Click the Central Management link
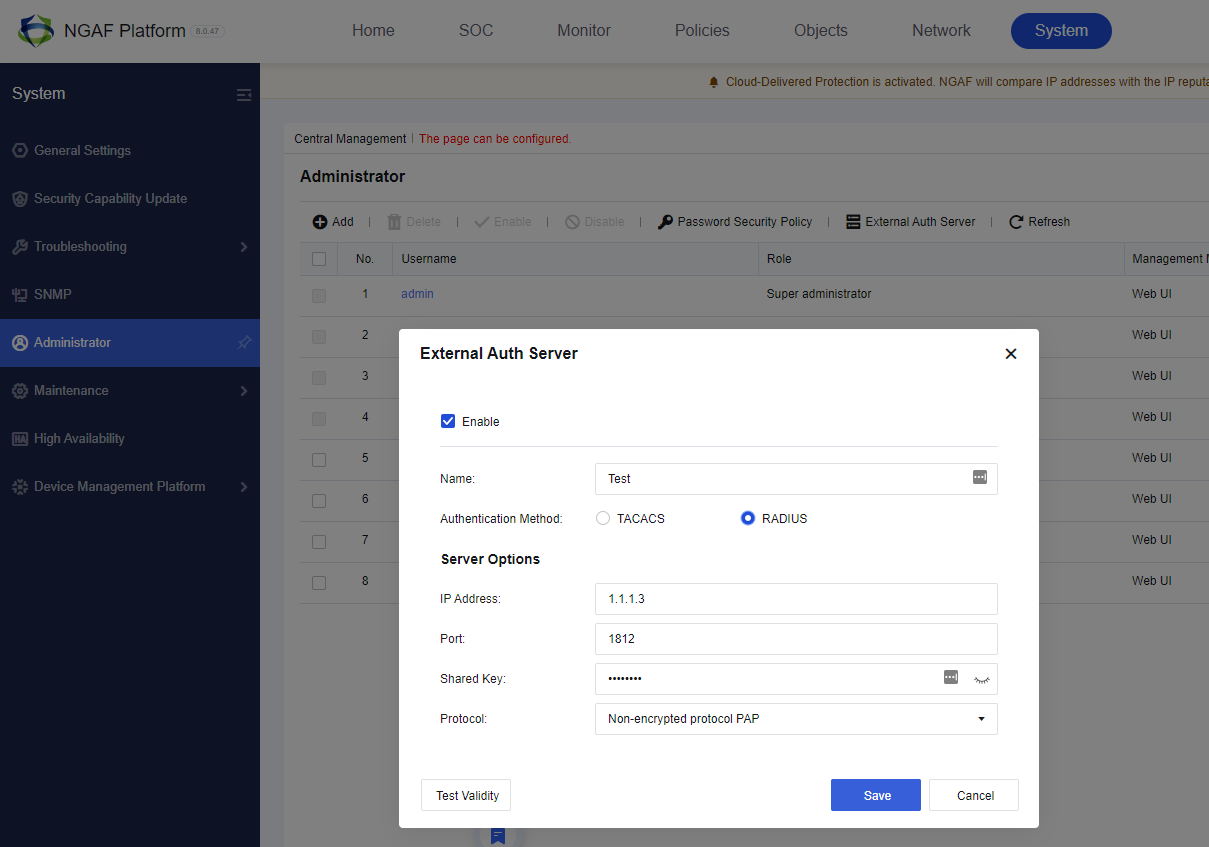Image resolution: width=1209 pixels, height=847 pixels. [x=350, y=139]
